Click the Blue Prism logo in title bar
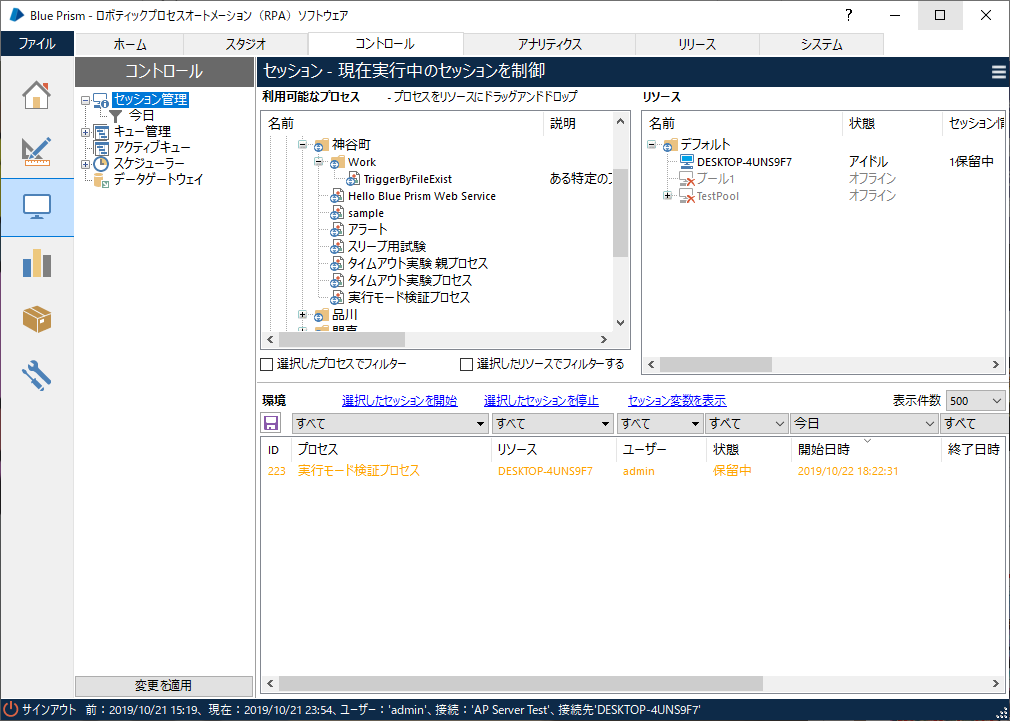The width and height of the screenshot is (1010, 721). (x=17, y=15)
